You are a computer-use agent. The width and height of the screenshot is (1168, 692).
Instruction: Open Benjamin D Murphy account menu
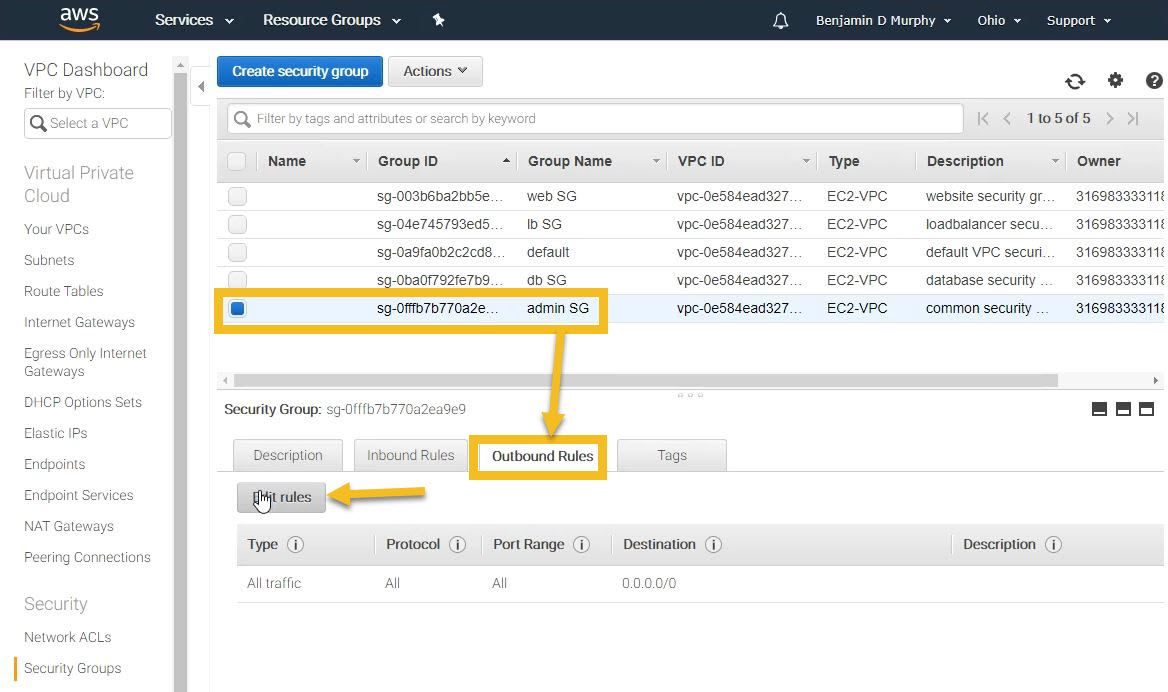coord(883,21)
